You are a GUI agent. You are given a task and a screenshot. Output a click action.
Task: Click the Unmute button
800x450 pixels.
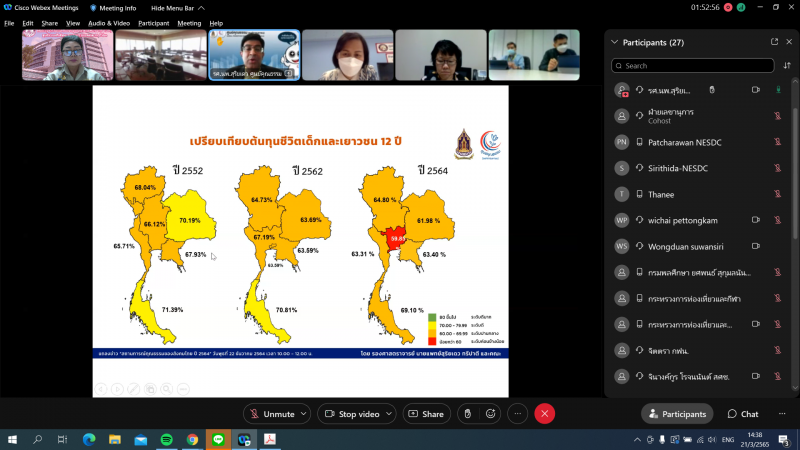(x=273, y=414)
